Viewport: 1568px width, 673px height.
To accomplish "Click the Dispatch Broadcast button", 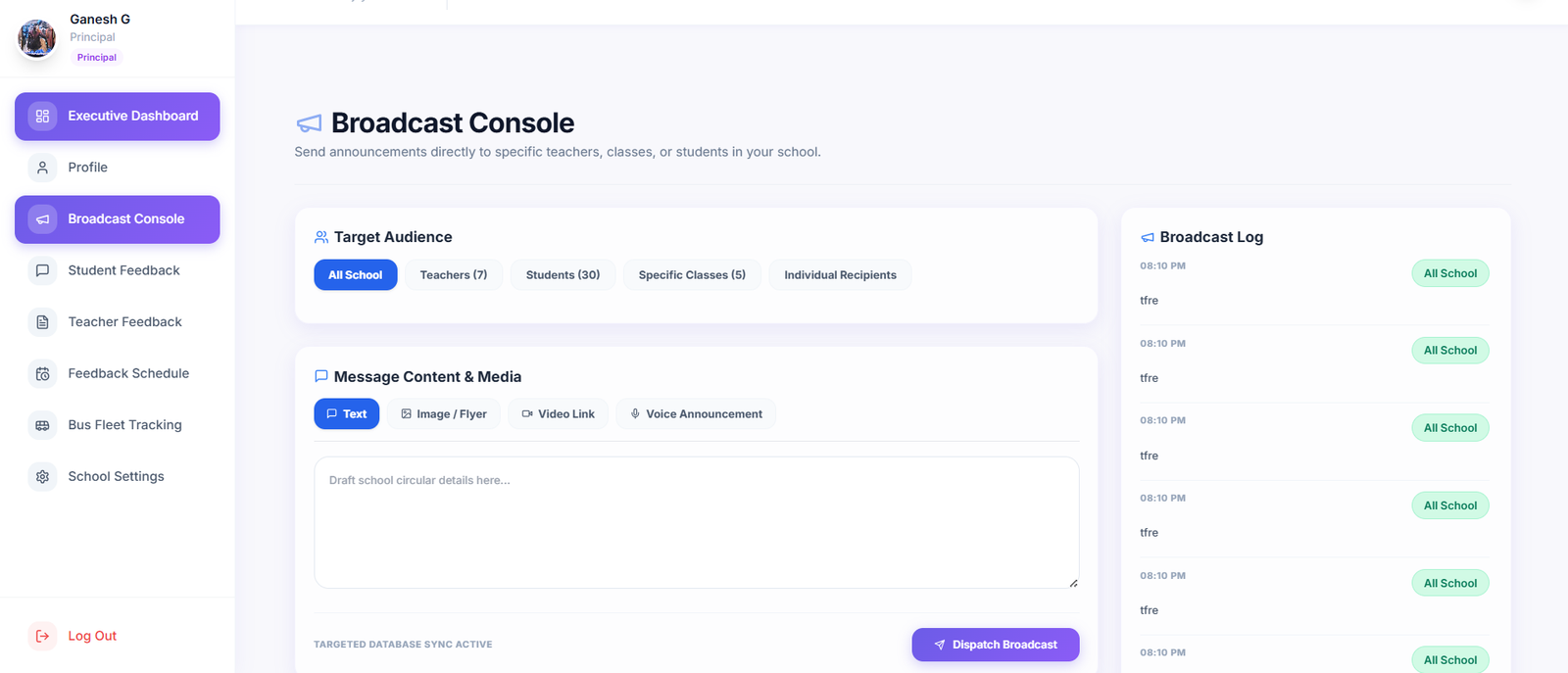I will (x=996, y=645).
